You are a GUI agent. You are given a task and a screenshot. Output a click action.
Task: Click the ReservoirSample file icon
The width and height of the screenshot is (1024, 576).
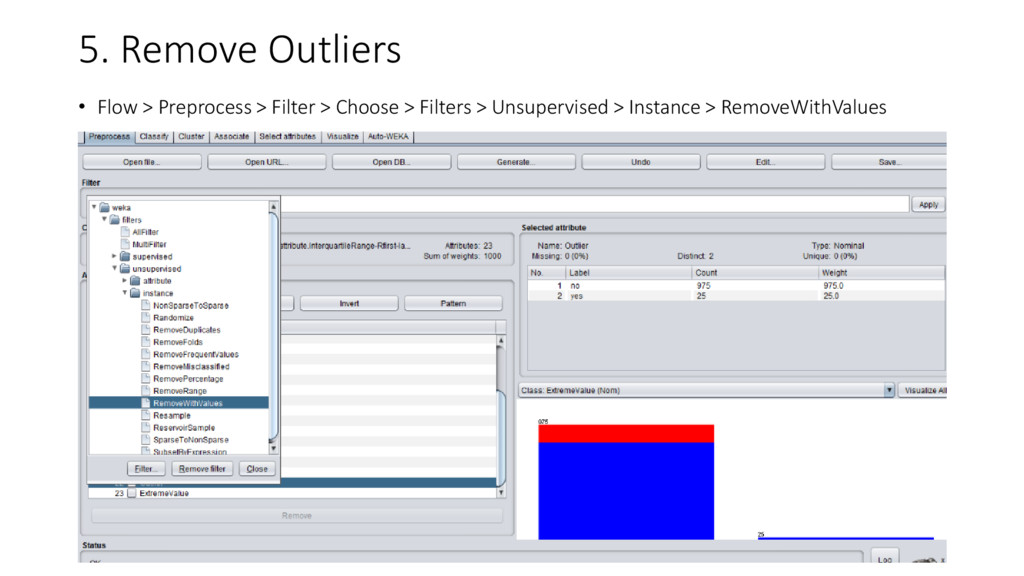click(146, 428)
